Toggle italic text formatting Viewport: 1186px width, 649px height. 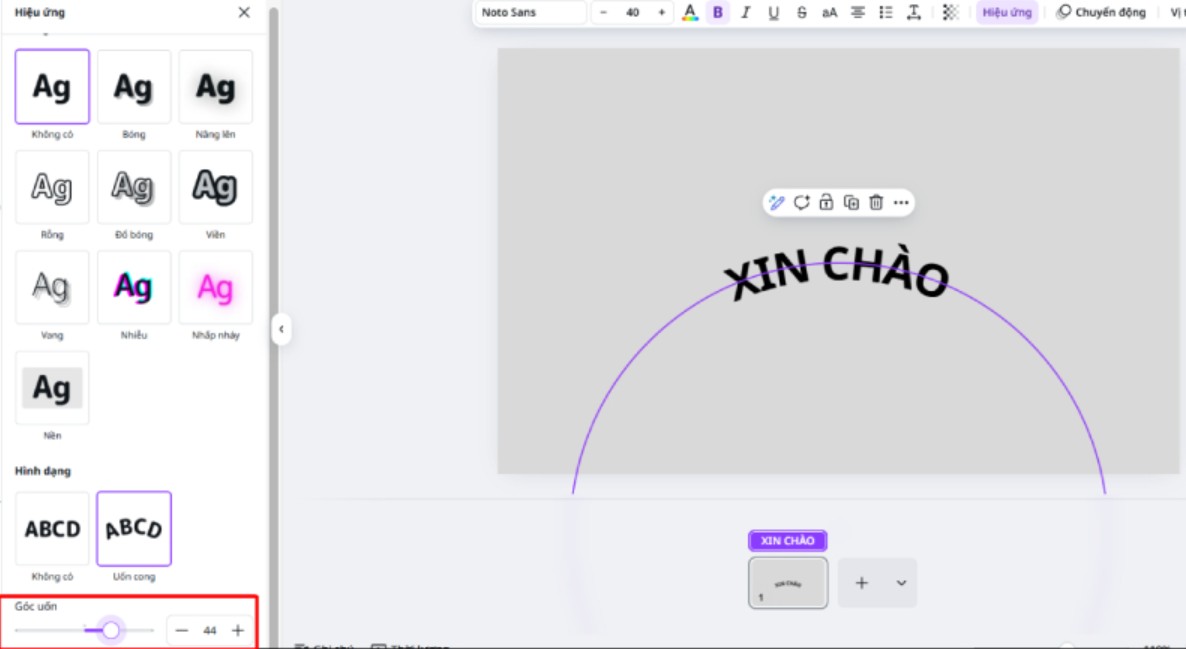pos(745,13)
